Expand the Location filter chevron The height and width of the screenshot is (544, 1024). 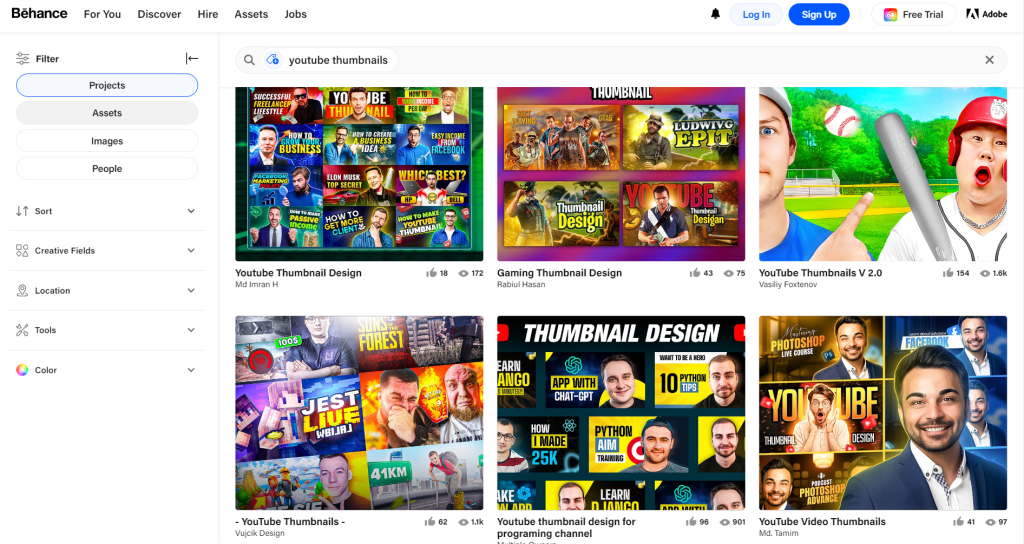(x=191, y=291)
